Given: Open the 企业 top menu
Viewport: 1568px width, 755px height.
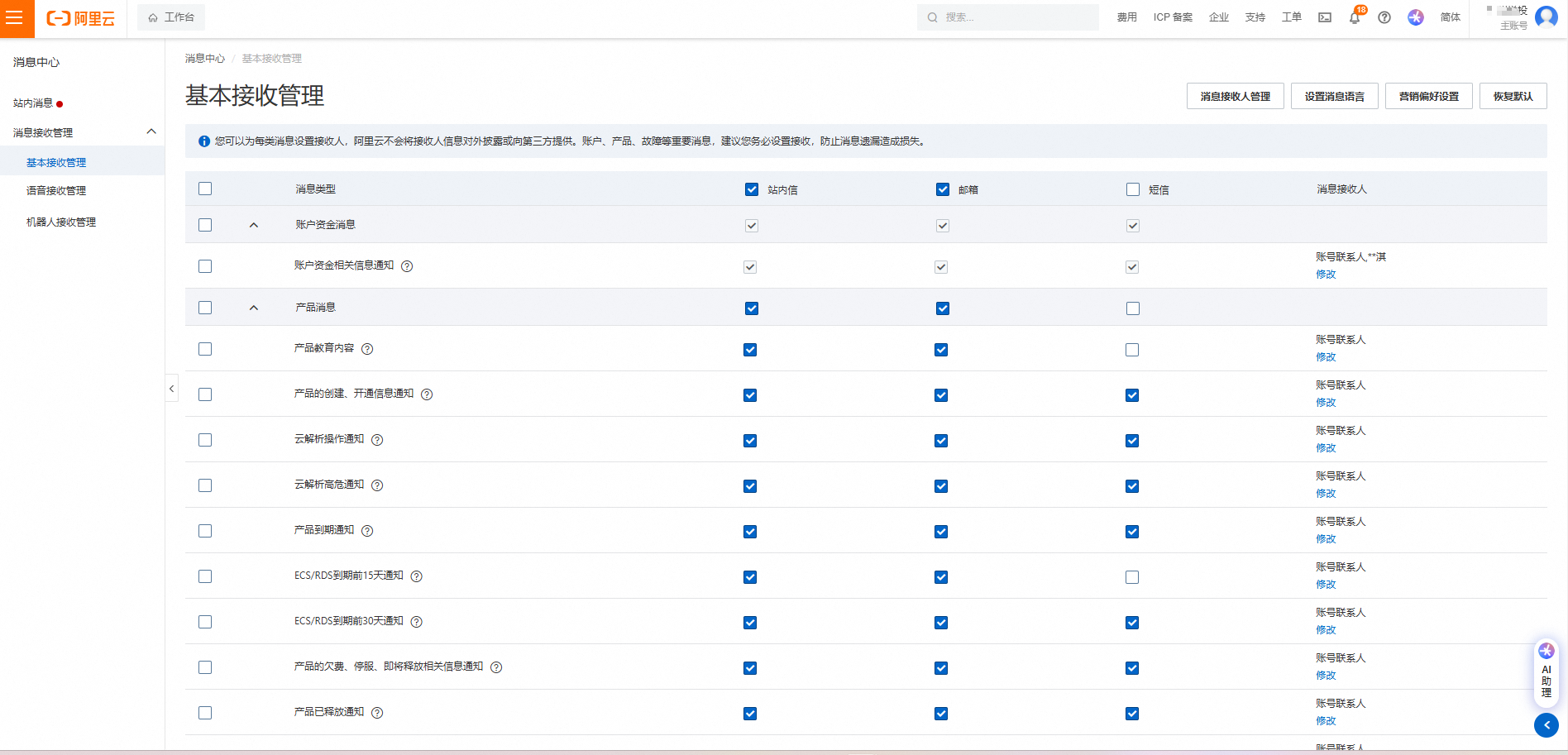Looking at the screenshot, I should tap(1219, 17).
